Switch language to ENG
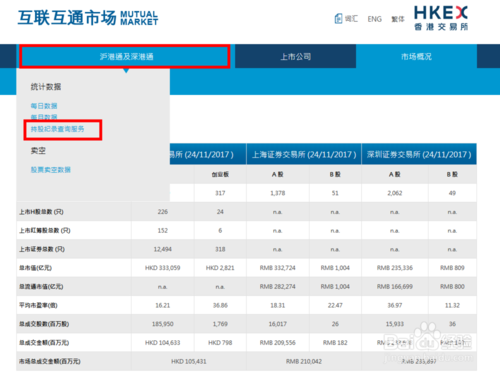Screen dimensions: 500x375 tap(375, 19)
